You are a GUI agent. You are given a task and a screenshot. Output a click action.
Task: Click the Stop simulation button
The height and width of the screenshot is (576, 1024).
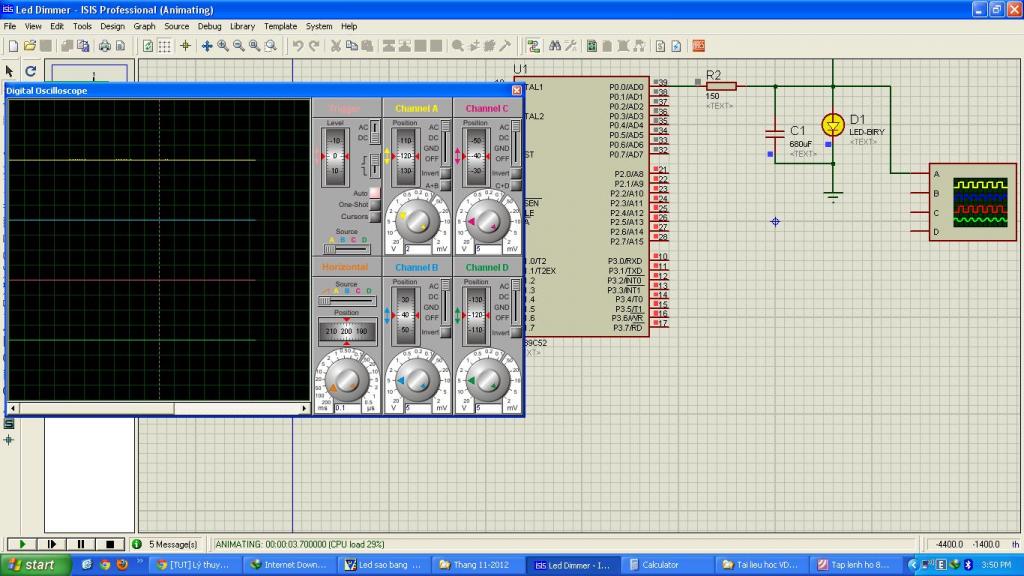click(110, 544)
